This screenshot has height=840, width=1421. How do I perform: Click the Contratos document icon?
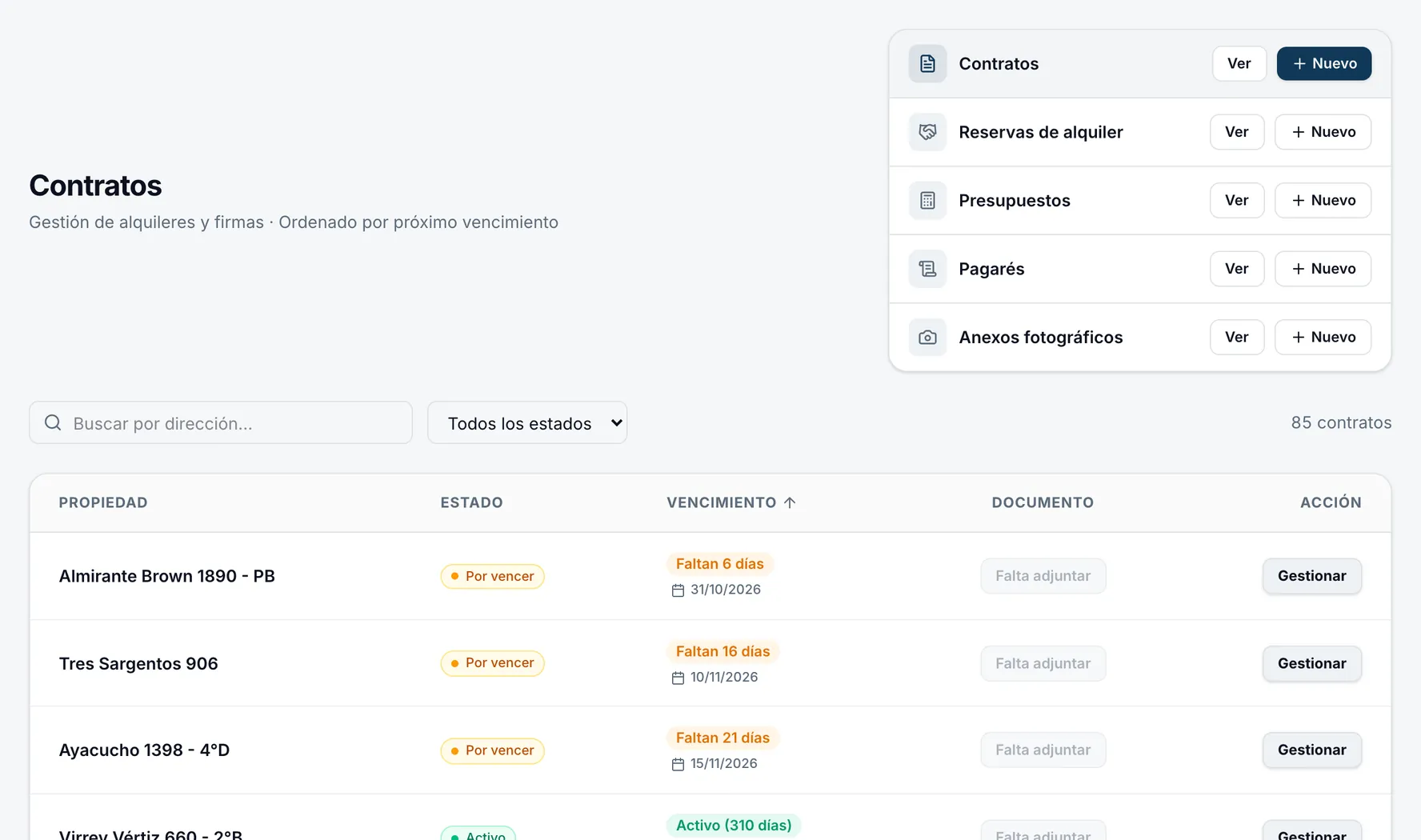click(927, 64)
